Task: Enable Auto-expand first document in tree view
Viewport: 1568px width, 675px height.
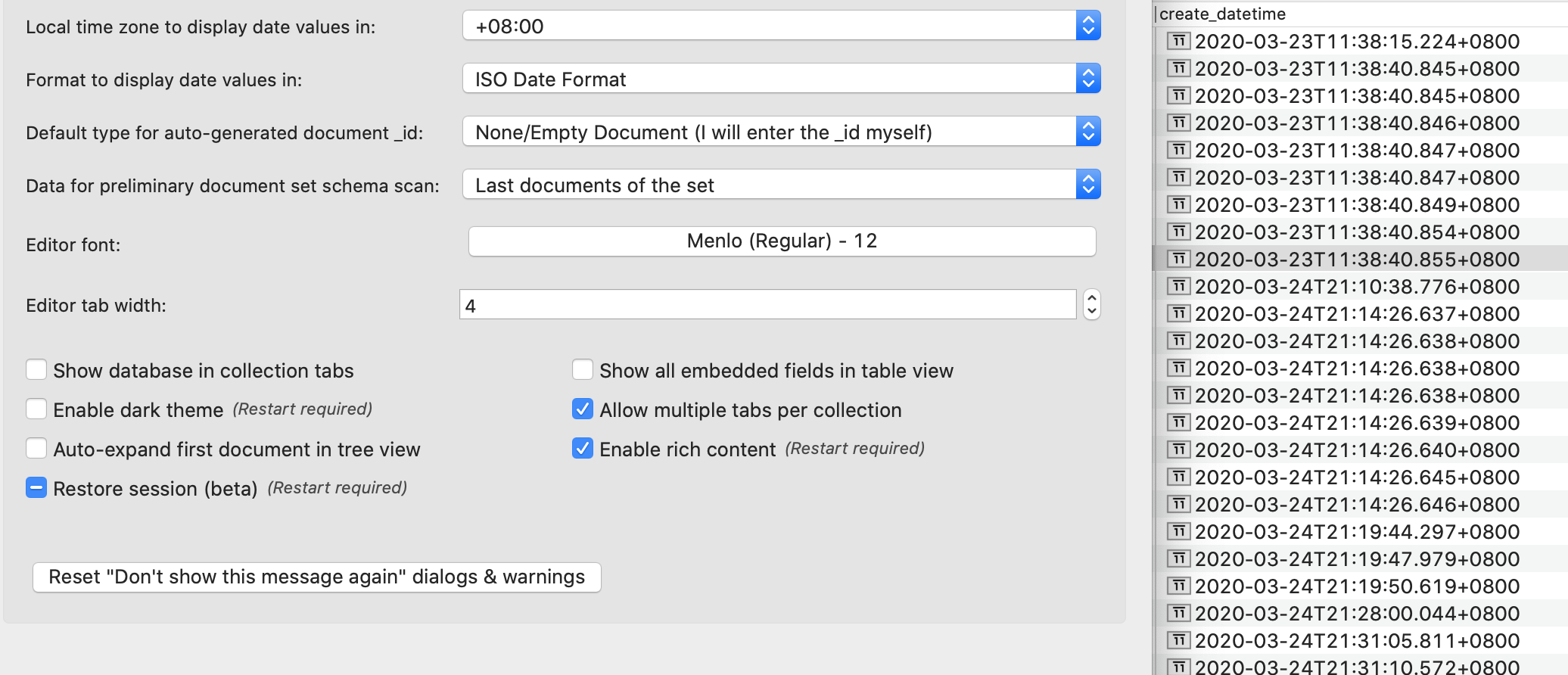Action: pyautogui.click(x=36, y=449)
